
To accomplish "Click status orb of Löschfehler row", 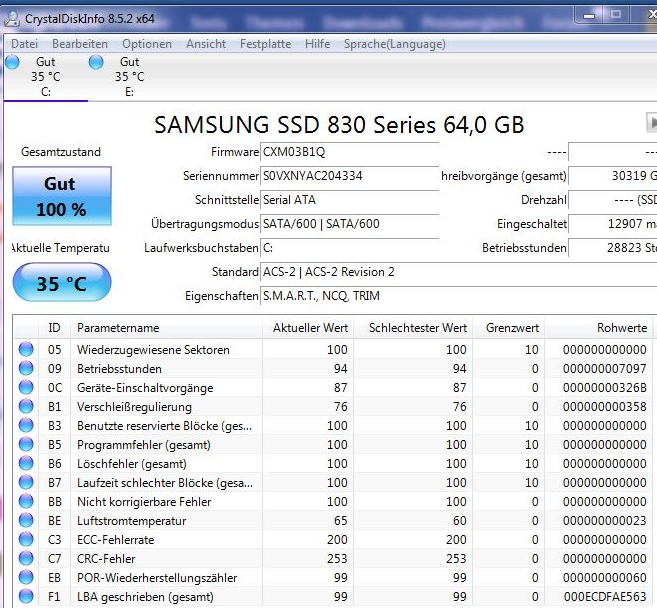I will (x=26, y=463).
